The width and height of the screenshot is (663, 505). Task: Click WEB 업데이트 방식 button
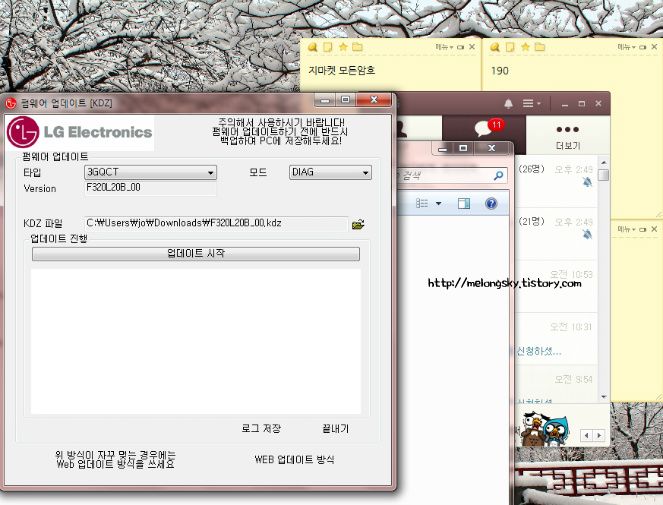point(294,459)
